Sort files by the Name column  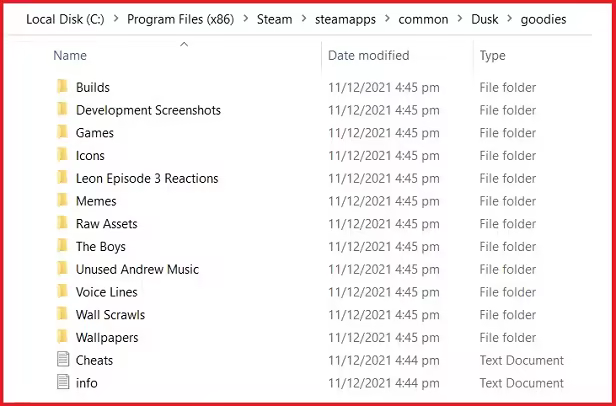pos(70,56)
